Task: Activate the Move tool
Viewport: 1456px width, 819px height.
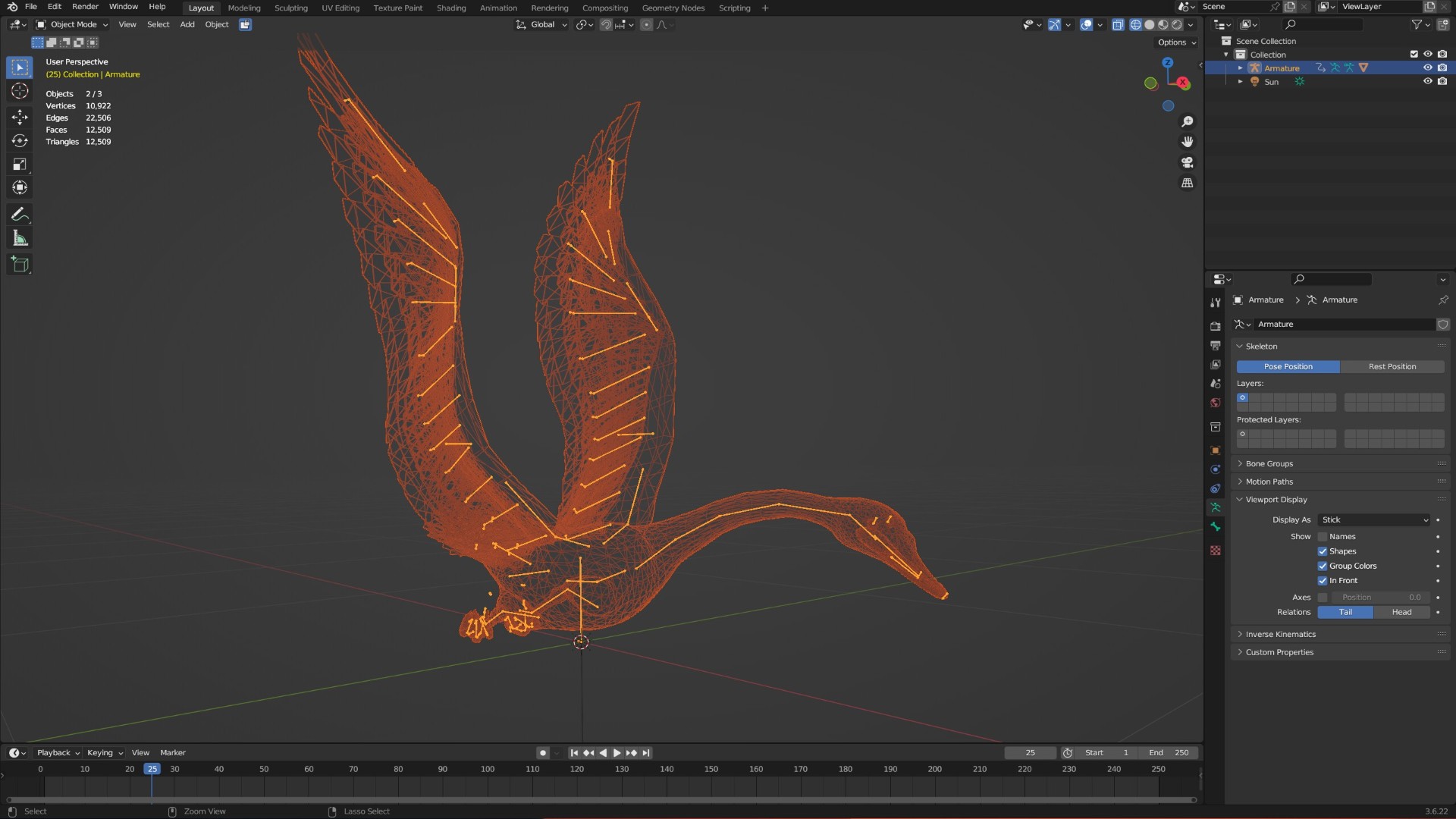Action: 20,117
